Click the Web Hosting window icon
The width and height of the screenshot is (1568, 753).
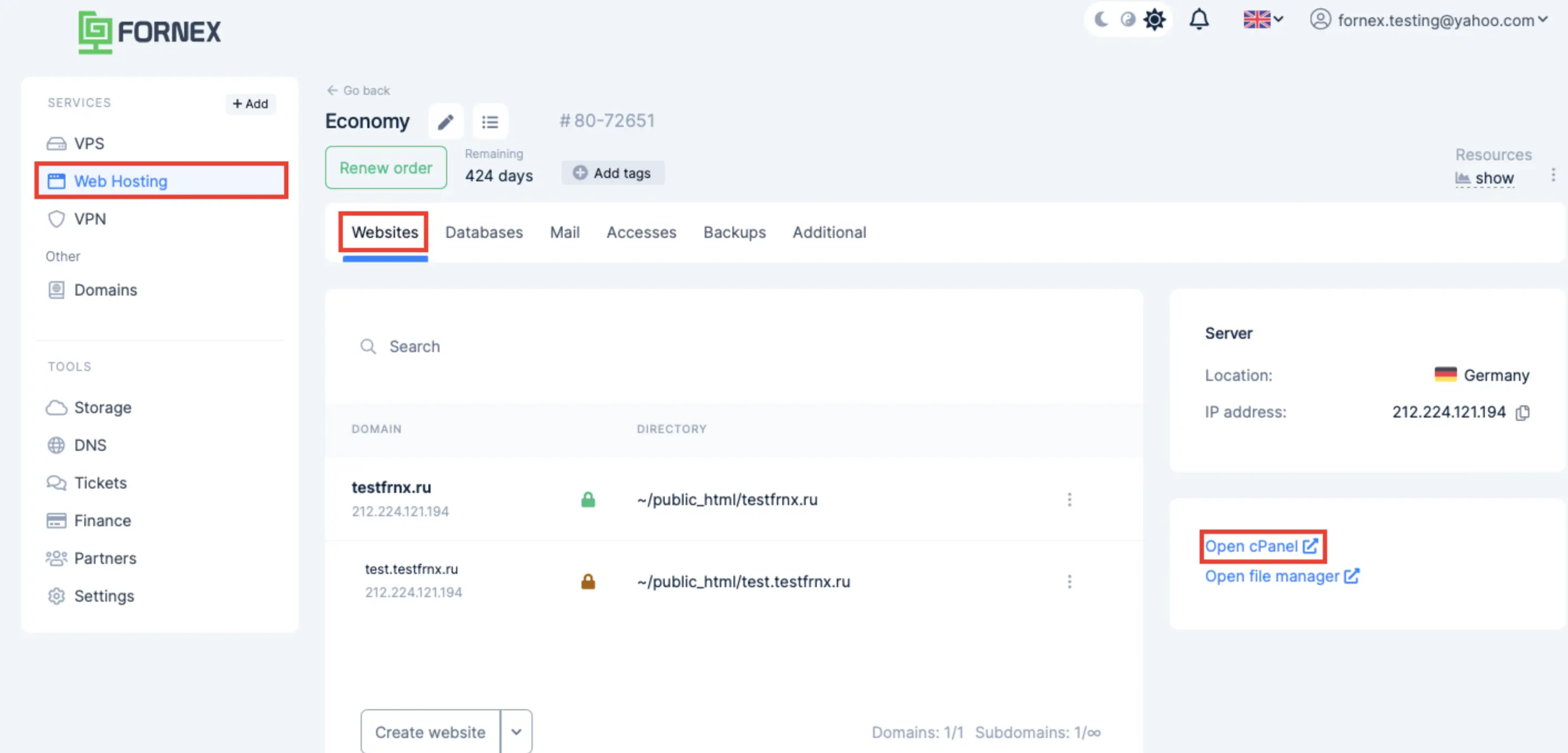tap(57, 181)
